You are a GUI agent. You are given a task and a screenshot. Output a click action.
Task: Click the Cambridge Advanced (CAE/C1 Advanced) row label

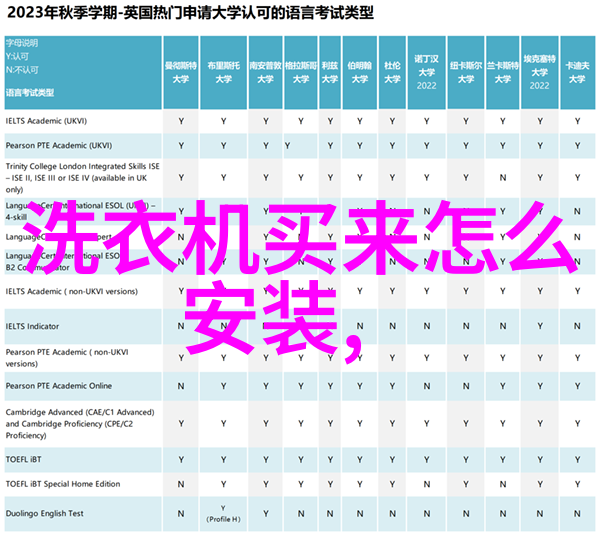[x=80, y=424]
